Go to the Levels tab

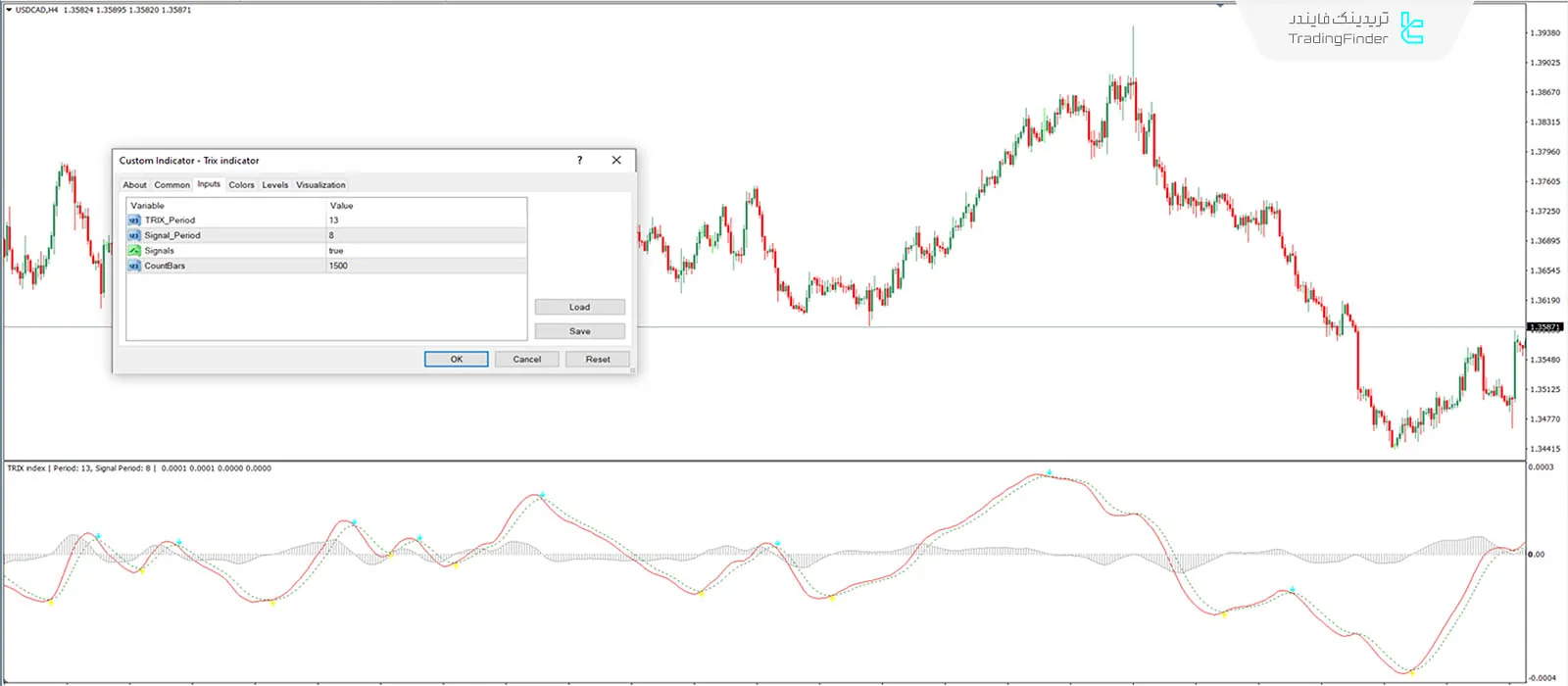[275, 185]
